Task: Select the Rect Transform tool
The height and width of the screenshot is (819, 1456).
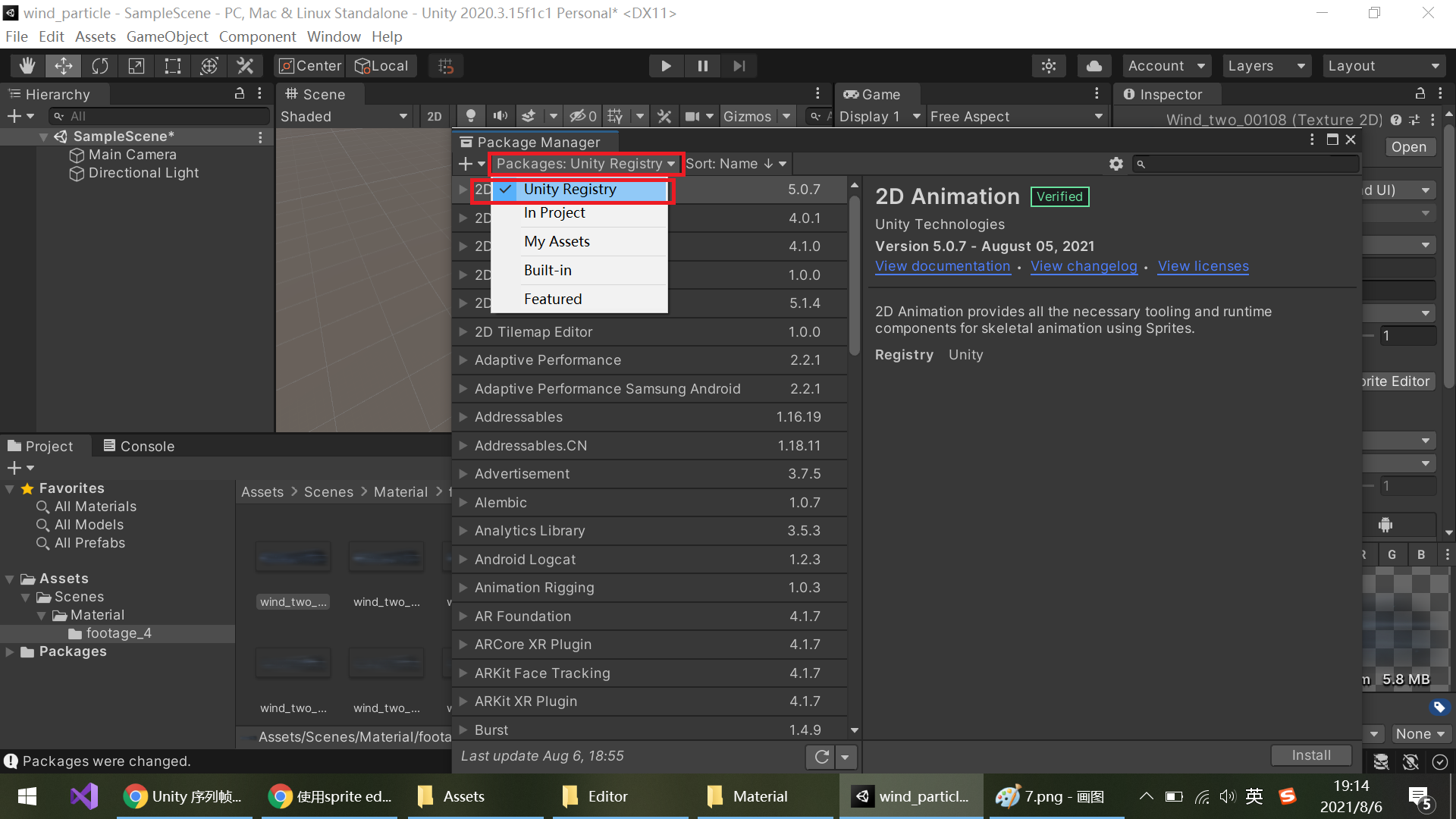Action: coord(173,66)
